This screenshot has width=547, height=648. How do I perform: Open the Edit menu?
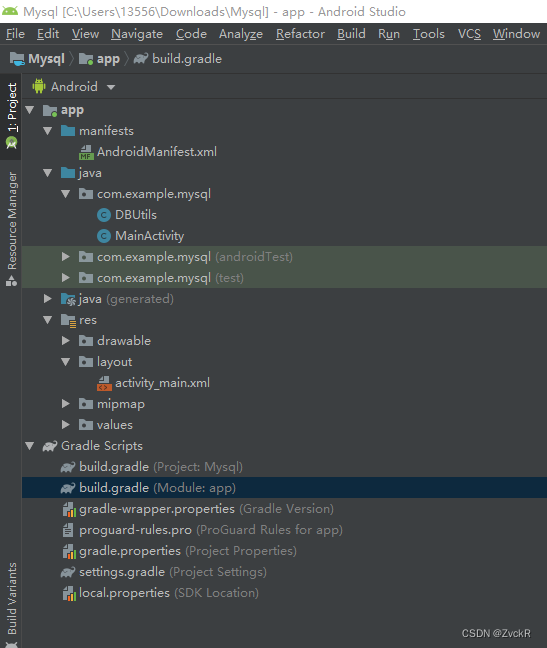click(48, 33)
